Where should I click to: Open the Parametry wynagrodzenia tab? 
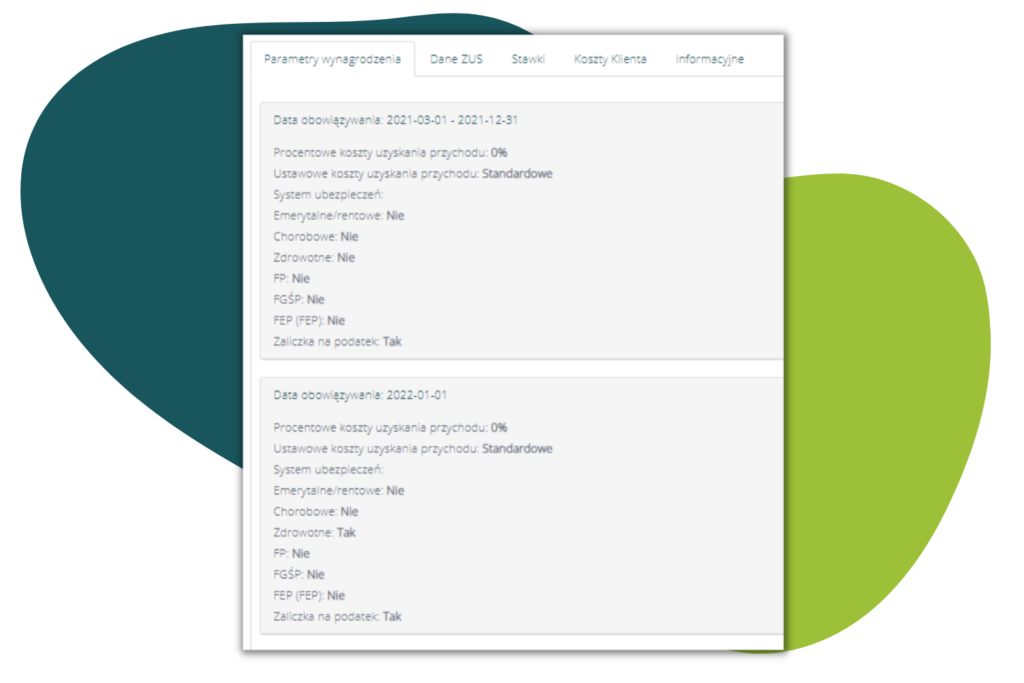[x=331, y=59]
